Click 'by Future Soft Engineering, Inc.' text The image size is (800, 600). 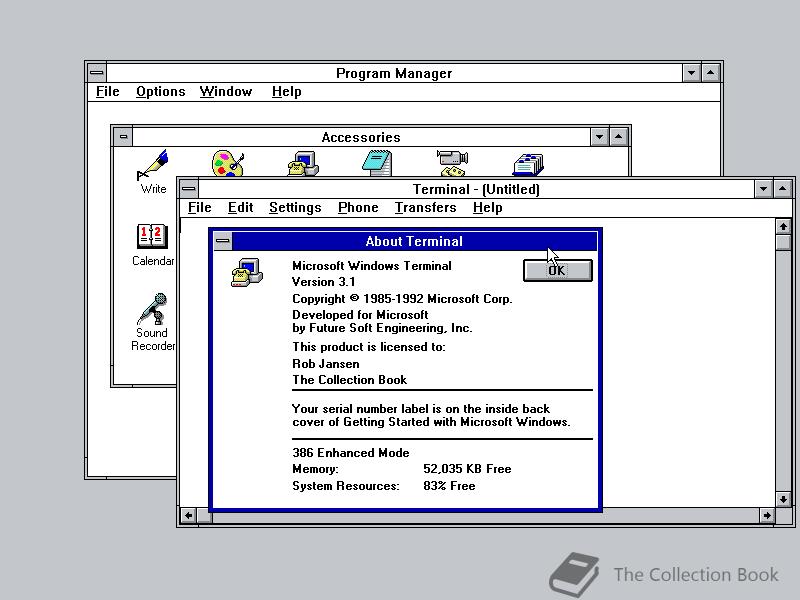coord(382,328)
